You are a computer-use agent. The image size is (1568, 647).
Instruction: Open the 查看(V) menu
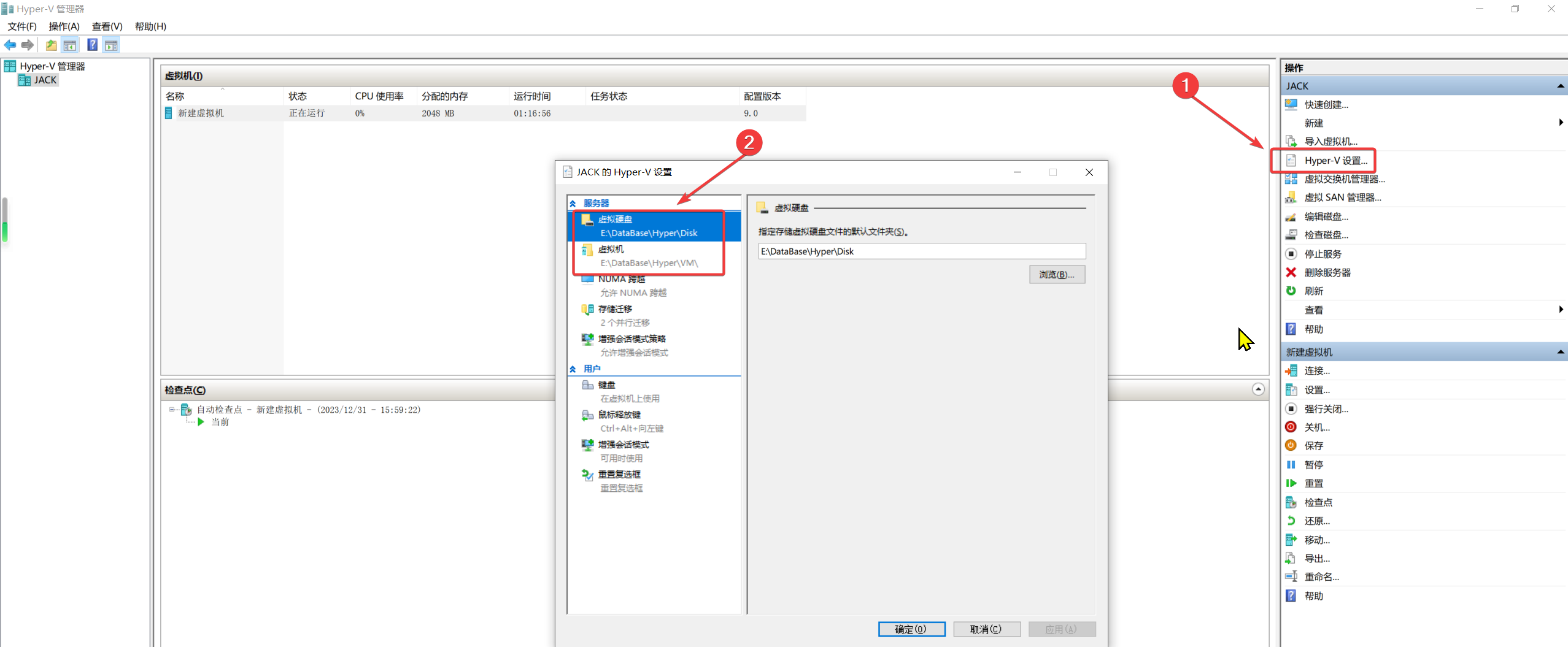click(107, 26)
